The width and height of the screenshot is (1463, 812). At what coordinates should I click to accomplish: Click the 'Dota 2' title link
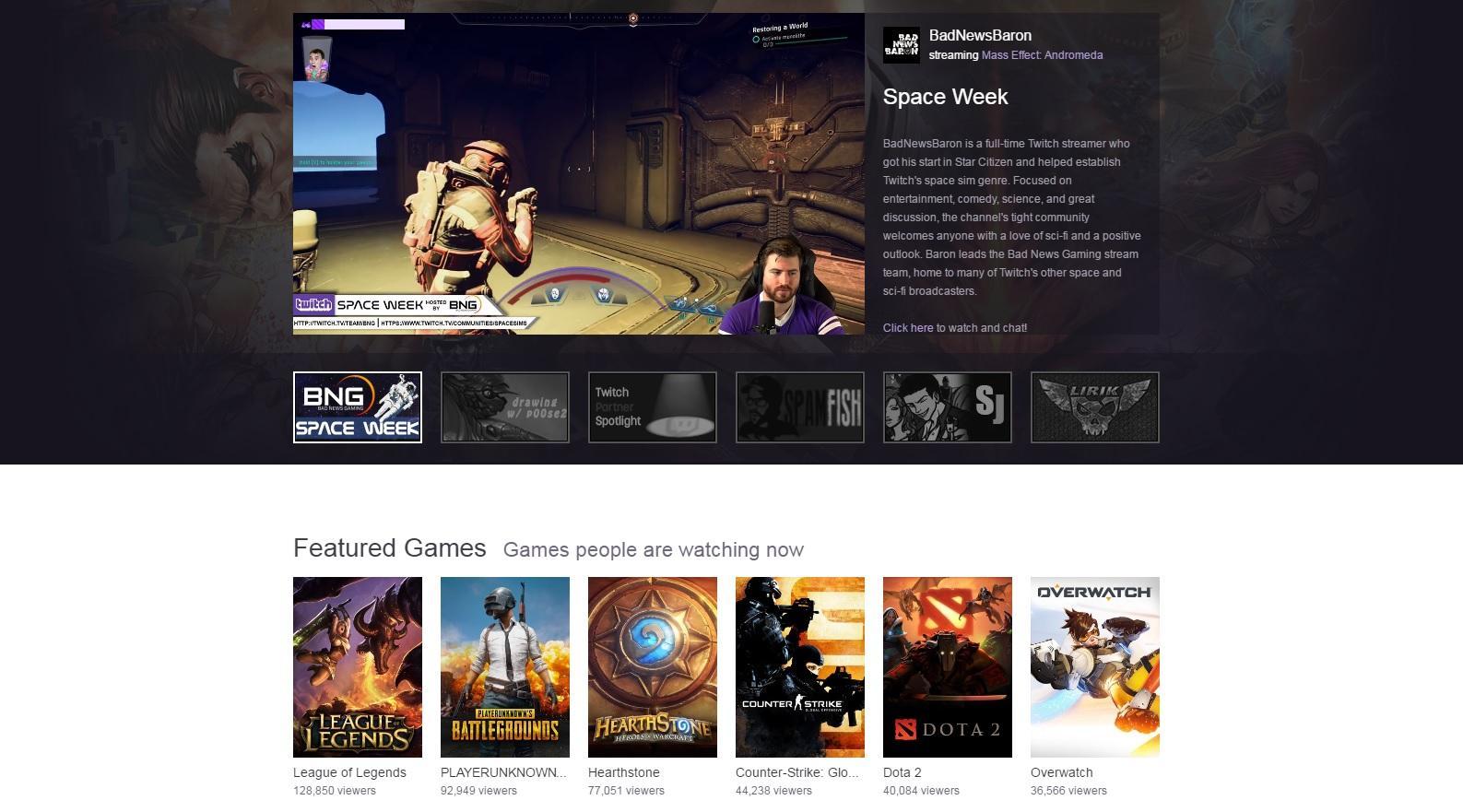pyautogui.click(x=903, y=773)
